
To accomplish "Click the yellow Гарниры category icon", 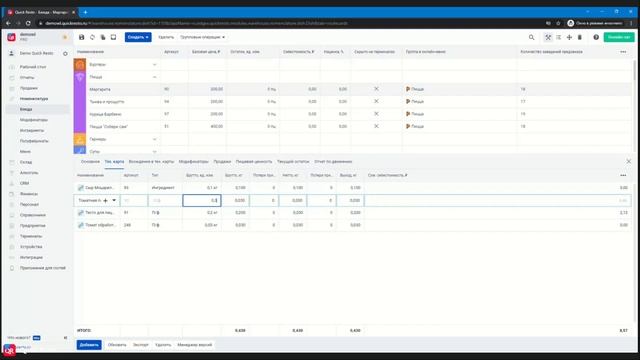I will (x=80, y=139).
